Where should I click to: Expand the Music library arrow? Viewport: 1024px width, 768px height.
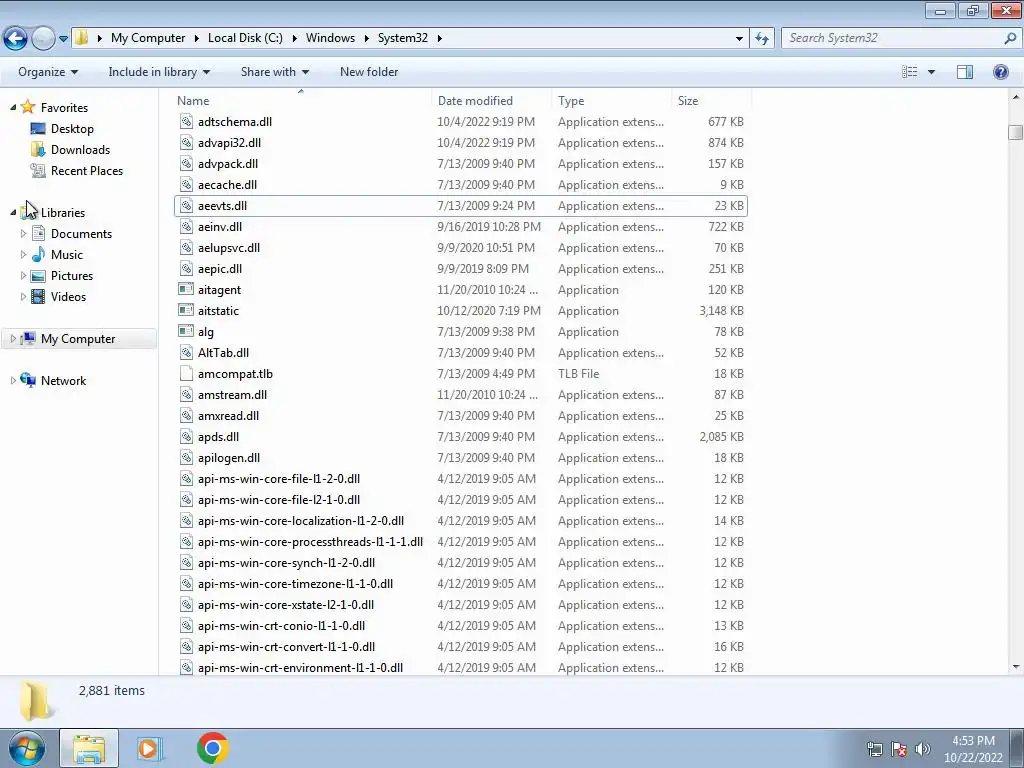click(x=24, y=255)
